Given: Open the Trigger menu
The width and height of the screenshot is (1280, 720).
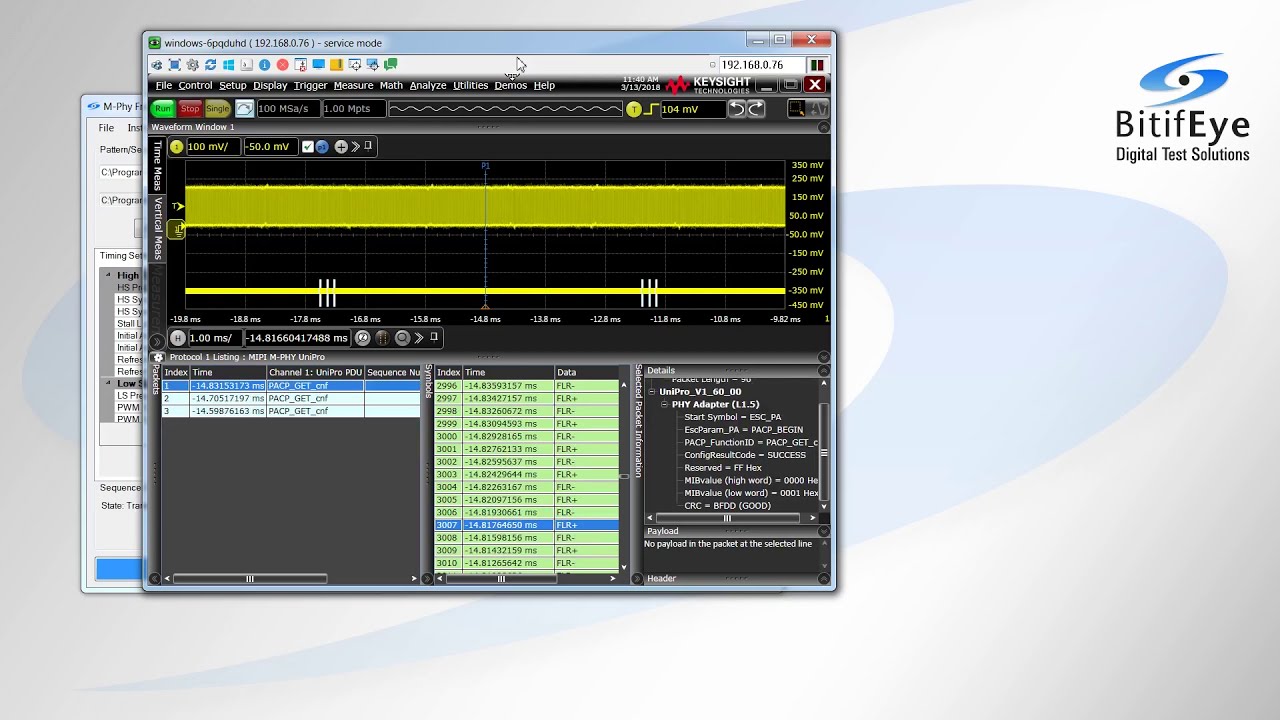Looking at the screenshot, I should (310, 85).
